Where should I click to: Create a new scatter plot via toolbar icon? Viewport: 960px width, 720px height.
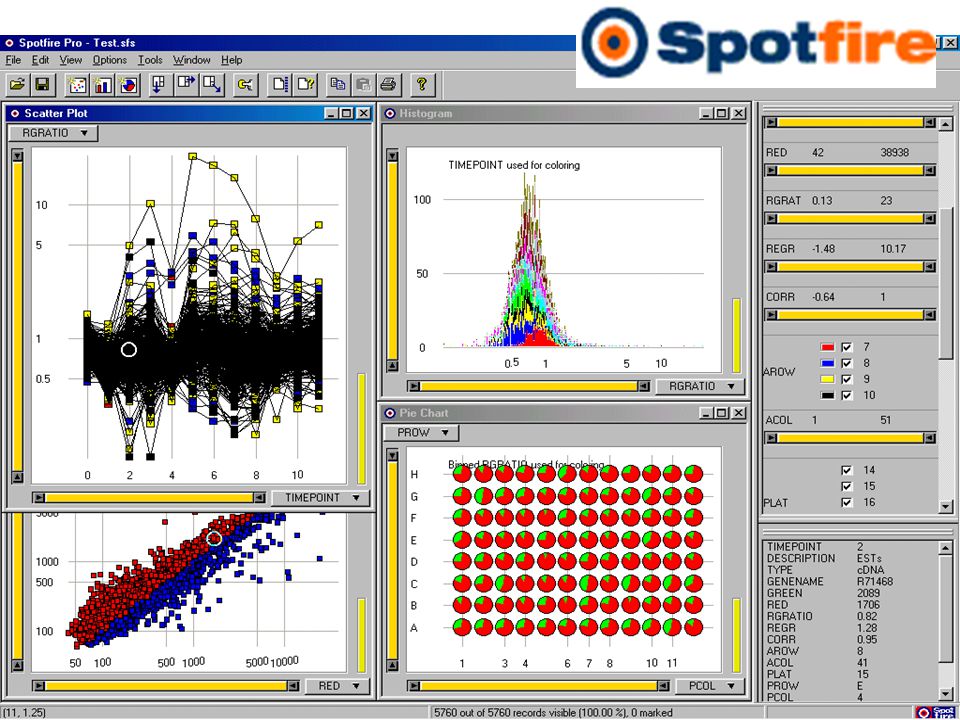click(x=77, y=84)
